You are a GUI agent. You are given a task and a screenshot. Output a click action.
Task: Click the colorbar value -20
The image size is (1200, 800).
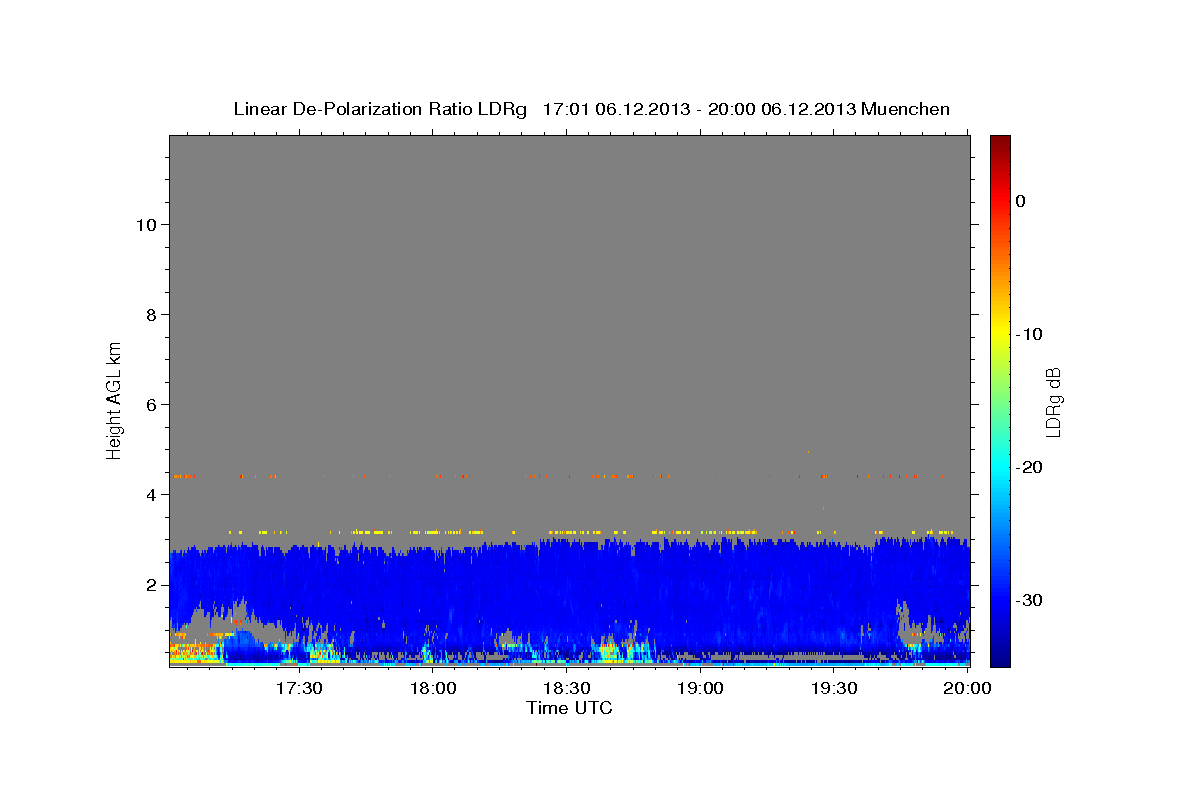click(x=1029, y=467)
